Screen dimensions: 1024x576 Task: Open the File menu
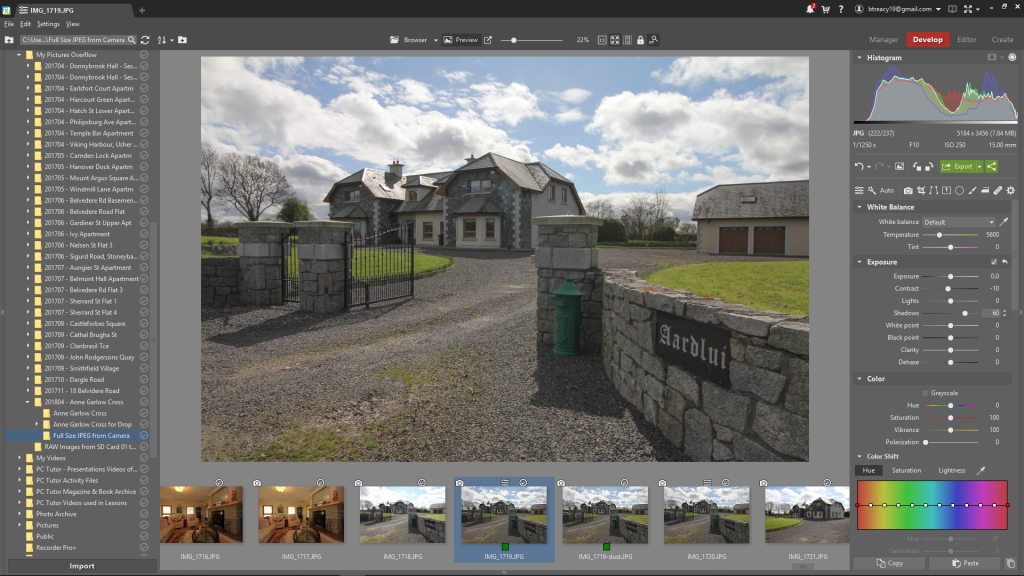pyautogui.click(x=9, y=24)
